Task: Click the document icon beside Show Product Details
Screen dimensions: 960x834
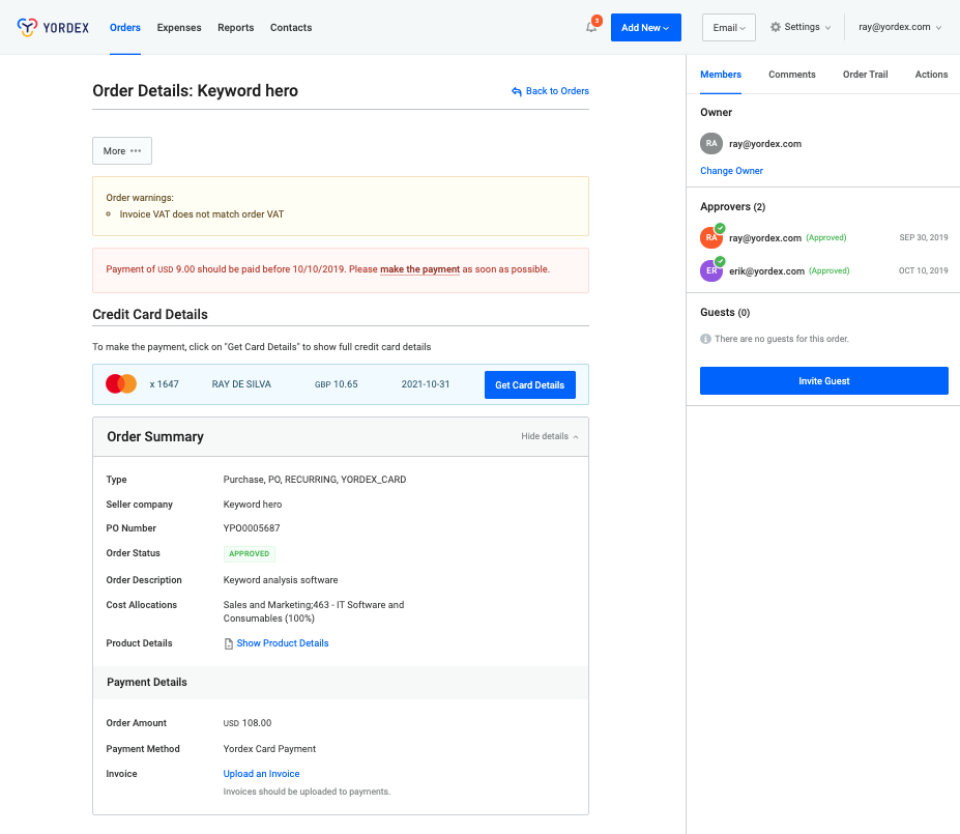Action: click(x=228, y=644)
